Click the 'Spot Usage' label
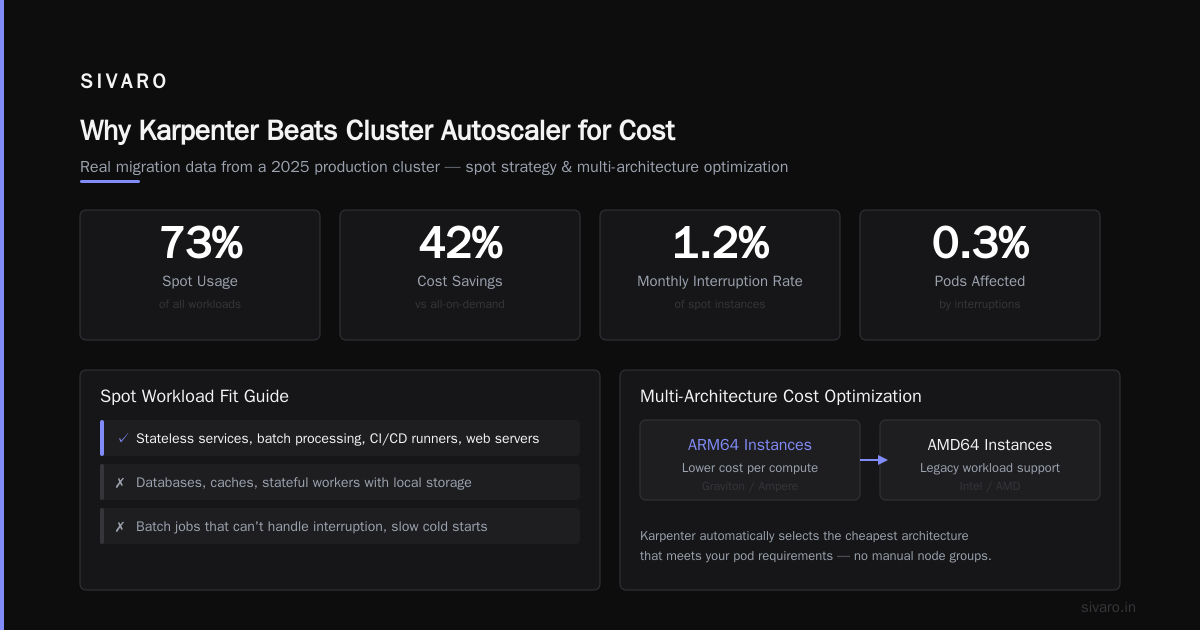This screenshot has width=1200, height=630. pos(200,281)
